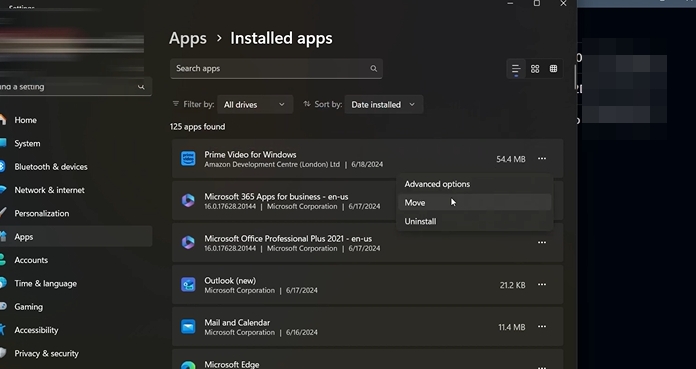696x369 pixels.
Task: Click the Mail and Calendar app name
Action: point(237,322)
